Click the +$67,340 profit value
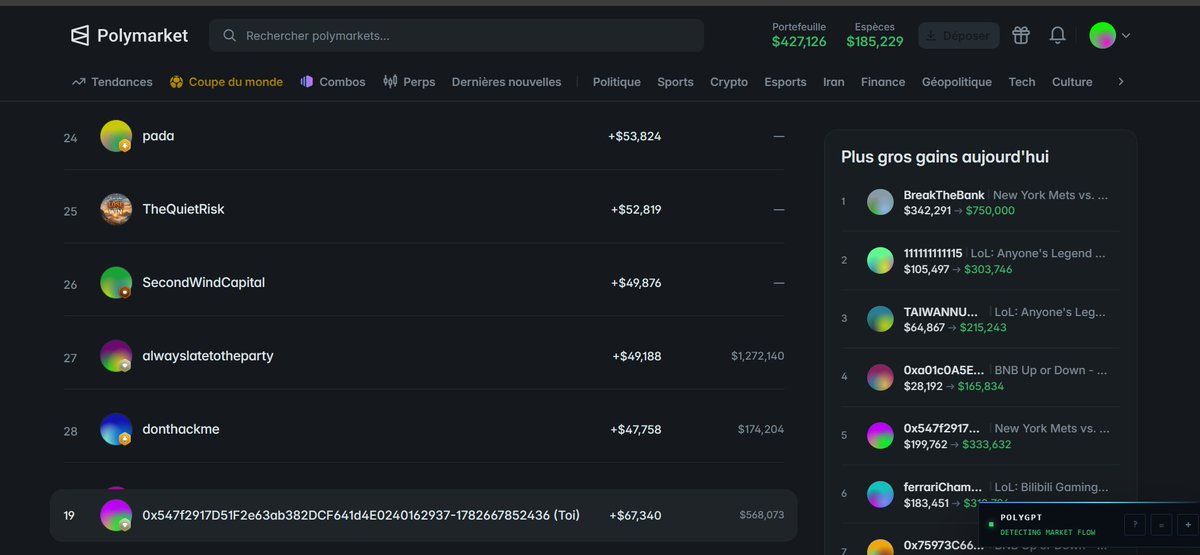The width and height of the screenshot is (1200, 555). tap(634, 515)
